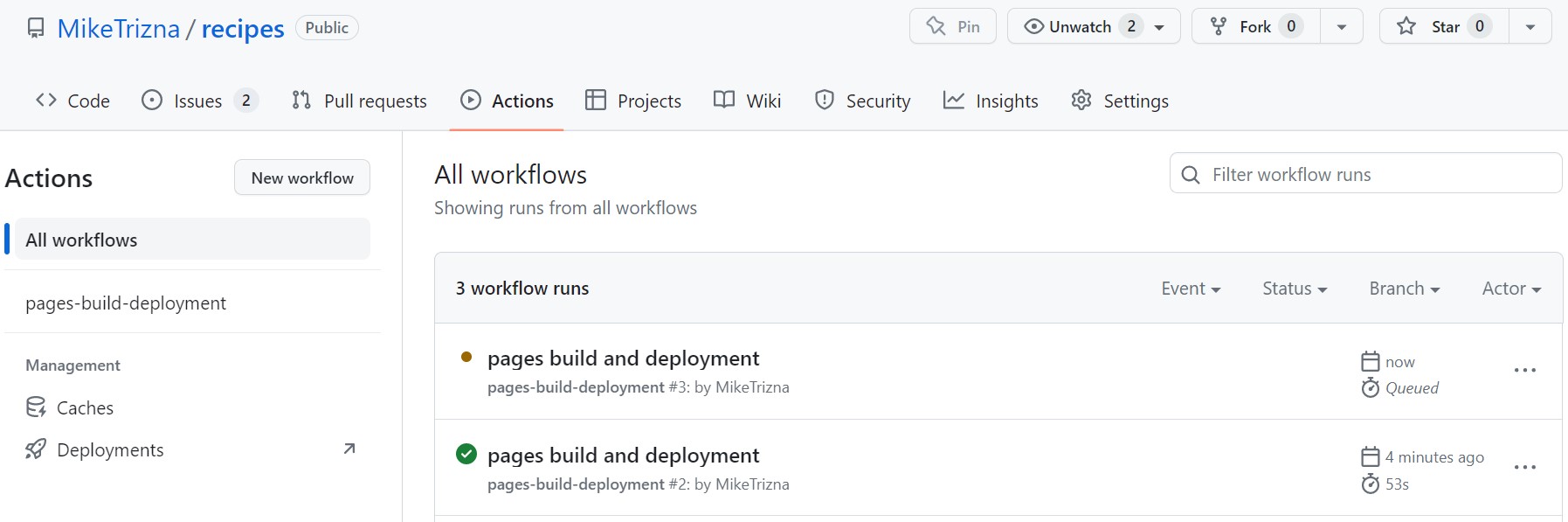Open options menu for run #3
1568x522 pixels.
click(1525, 371)
